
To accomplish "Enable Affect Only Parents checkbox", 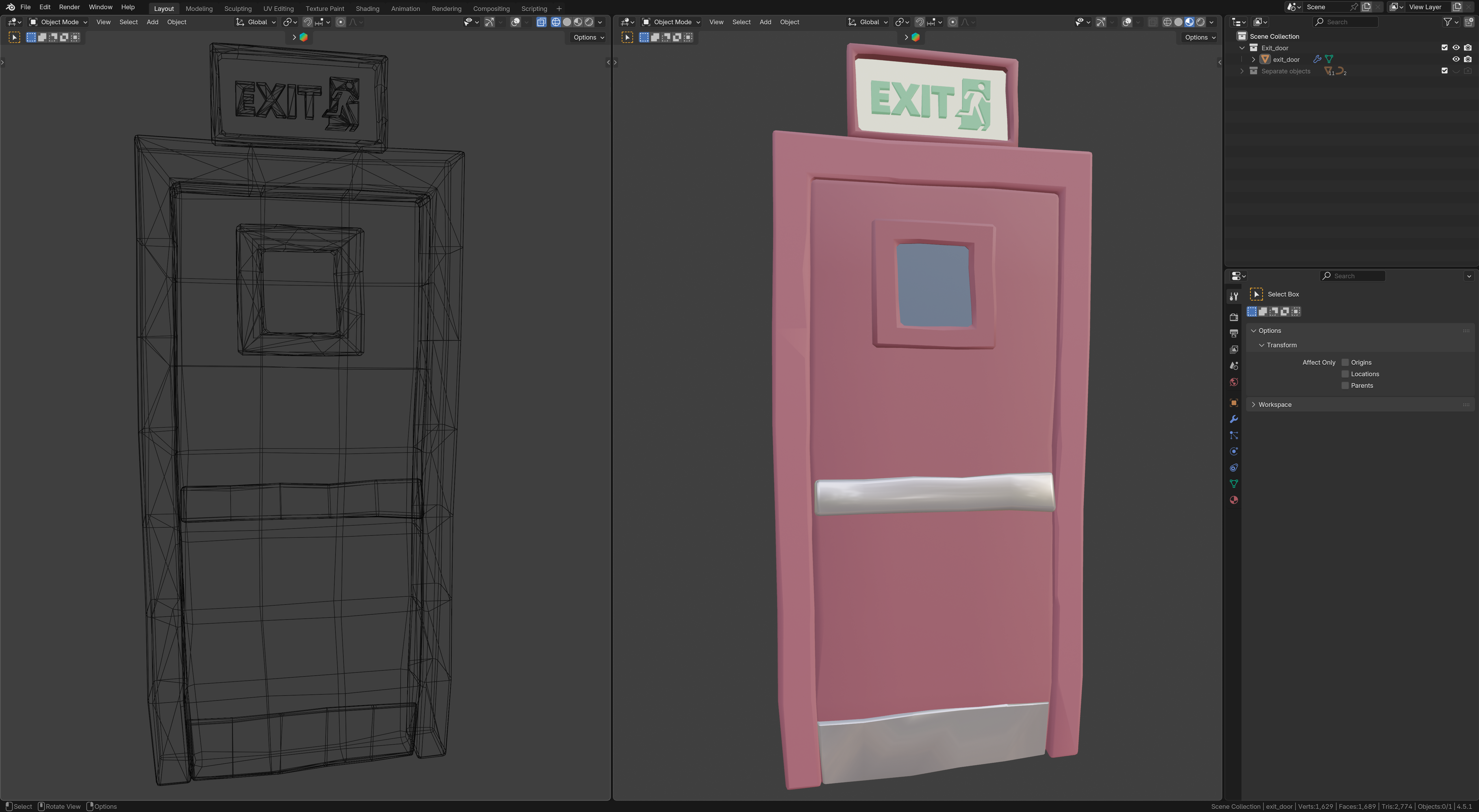I will point(1345,385).
